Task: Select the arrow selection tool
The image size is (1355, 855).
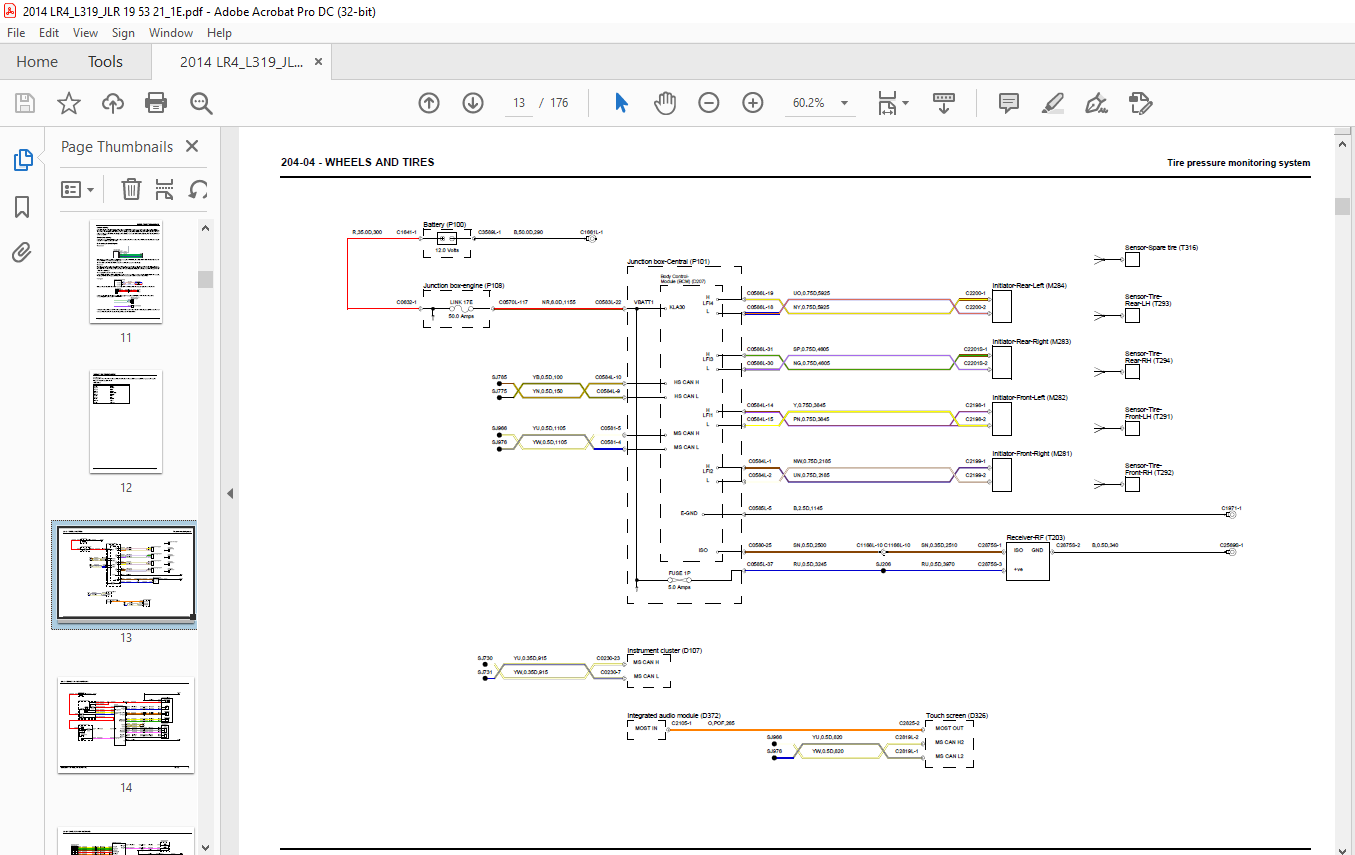Action: click(621, 103)
